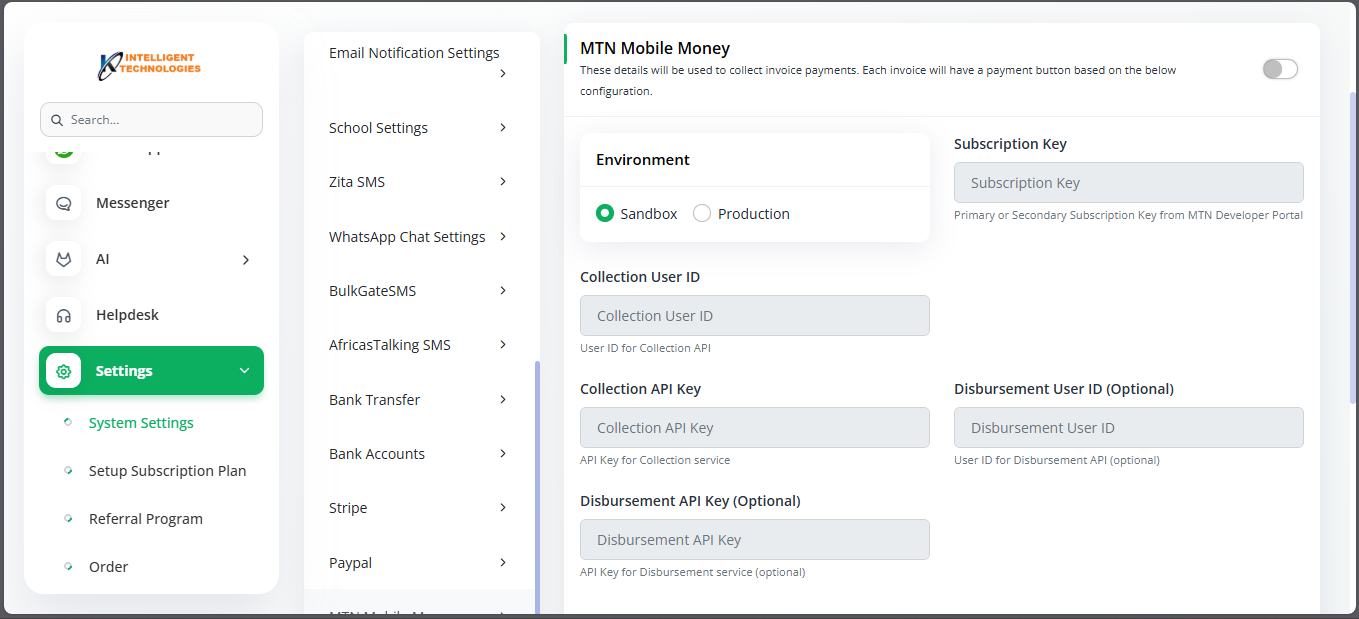Open System Settings link
Image resolution: width=1359 pixels, height=619 pixels.
click(x=141, y=423)
